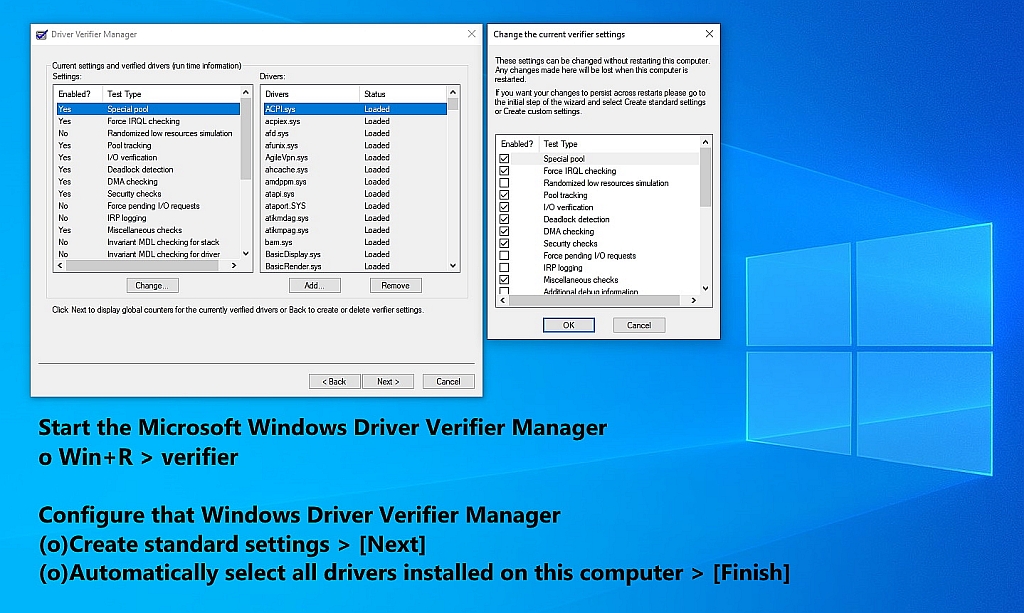Click the Remove button
Screen dimensions: 1024x613
click(396, 285)
